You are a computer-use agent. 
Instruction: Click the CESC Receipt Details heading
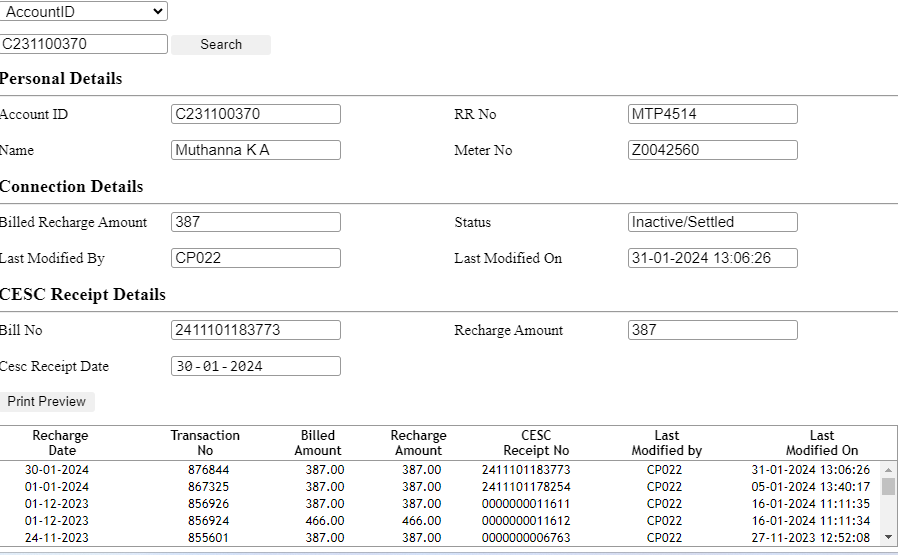(82, 294)
